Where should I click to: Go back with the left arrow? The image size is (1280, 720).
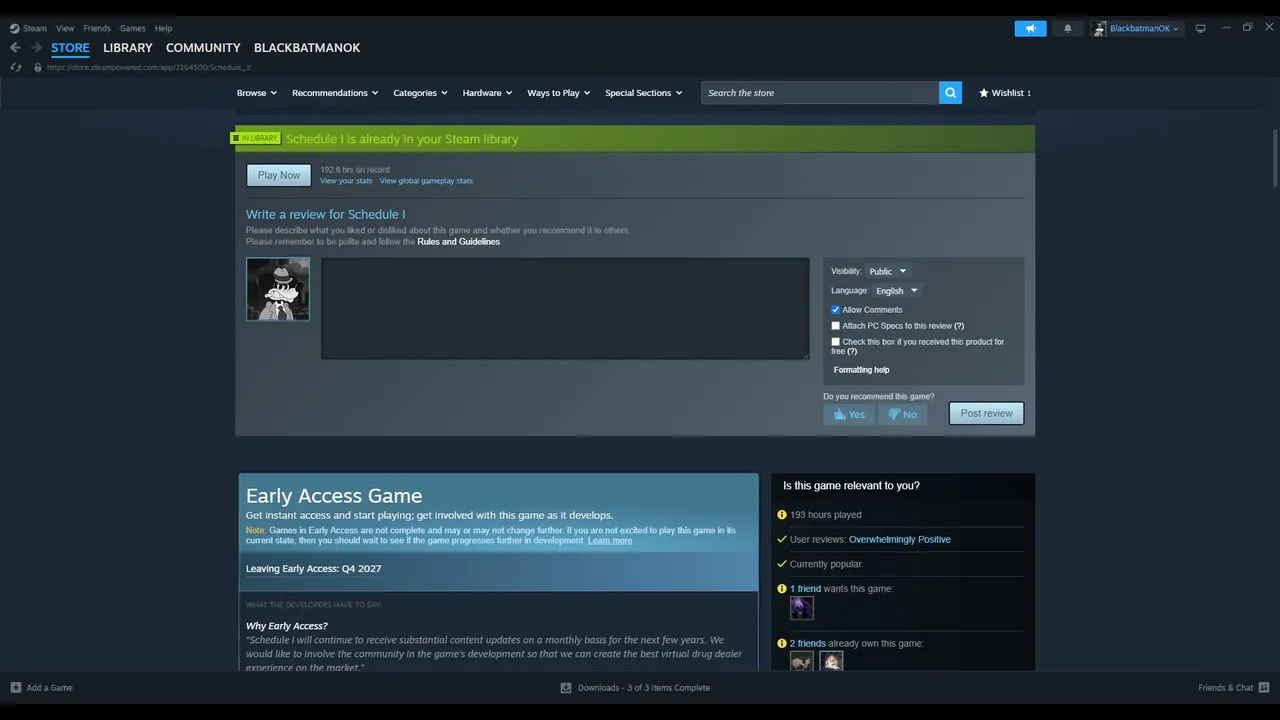pos(15,47)
